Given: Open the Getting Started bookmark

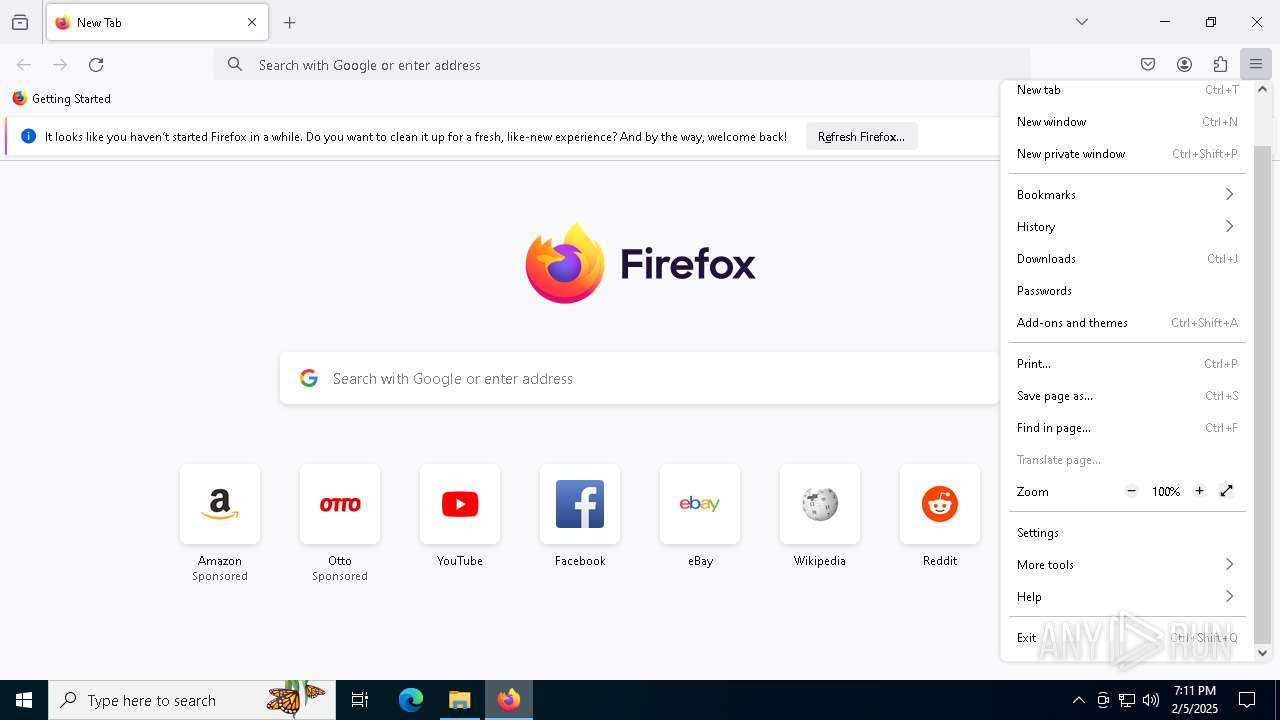Looking at the screenshot, I should click(x=61, y=99).
